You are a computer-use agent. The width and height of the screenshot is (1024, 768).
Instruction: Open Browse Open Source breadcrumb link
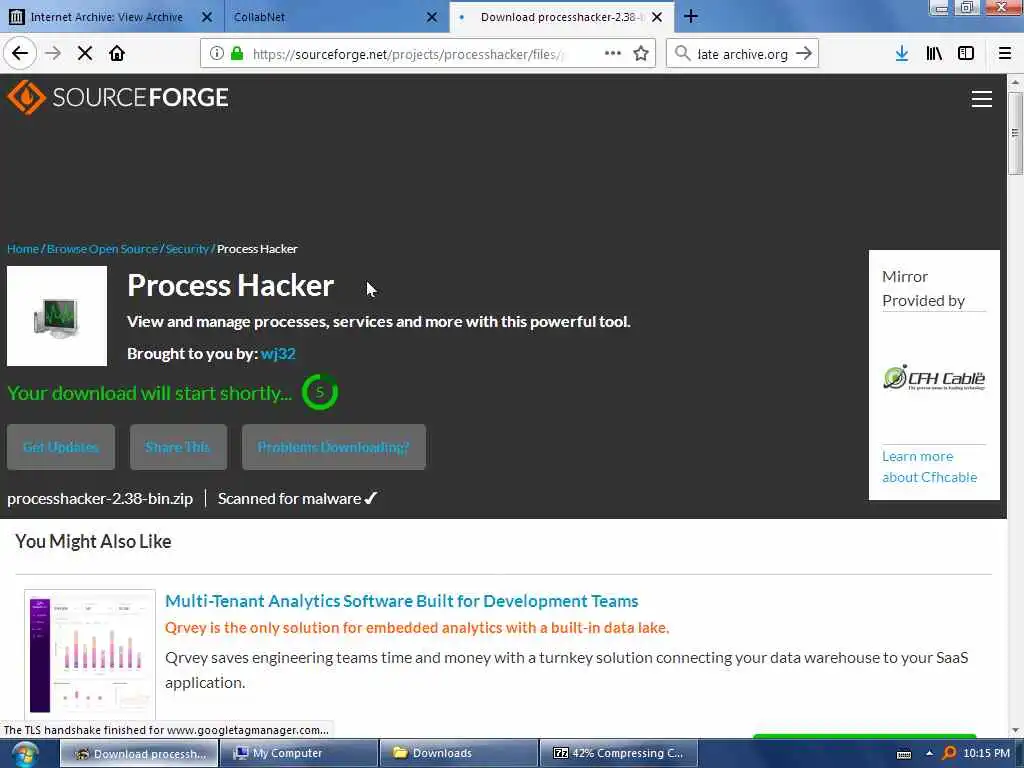coord(103,249)
